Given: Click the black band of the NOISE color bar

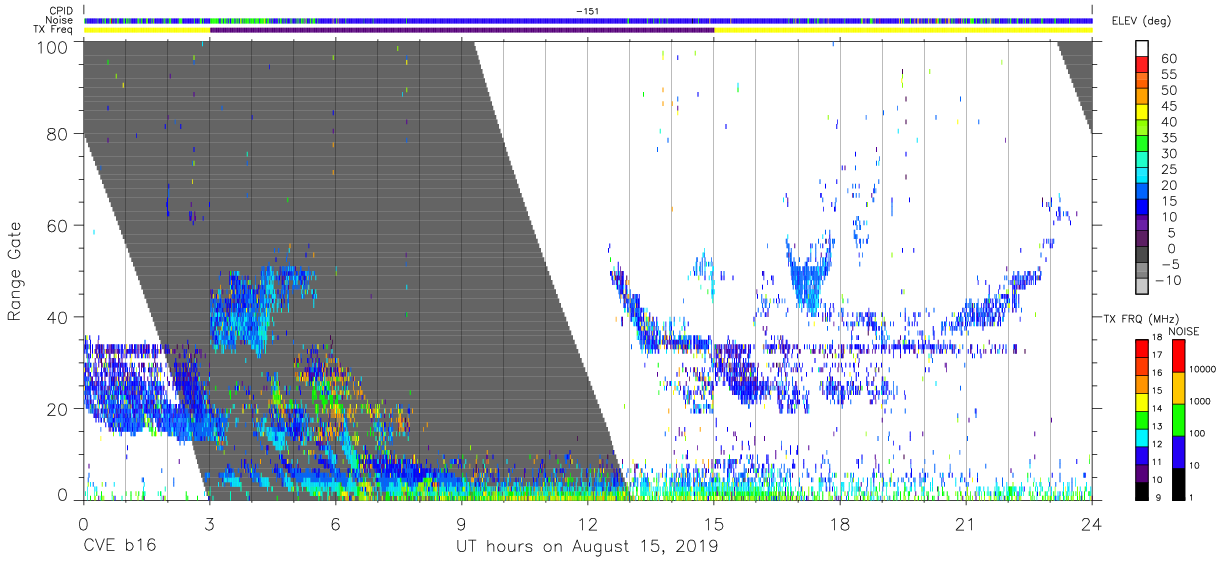Looking at the screenshot, I should point(1178,483).
